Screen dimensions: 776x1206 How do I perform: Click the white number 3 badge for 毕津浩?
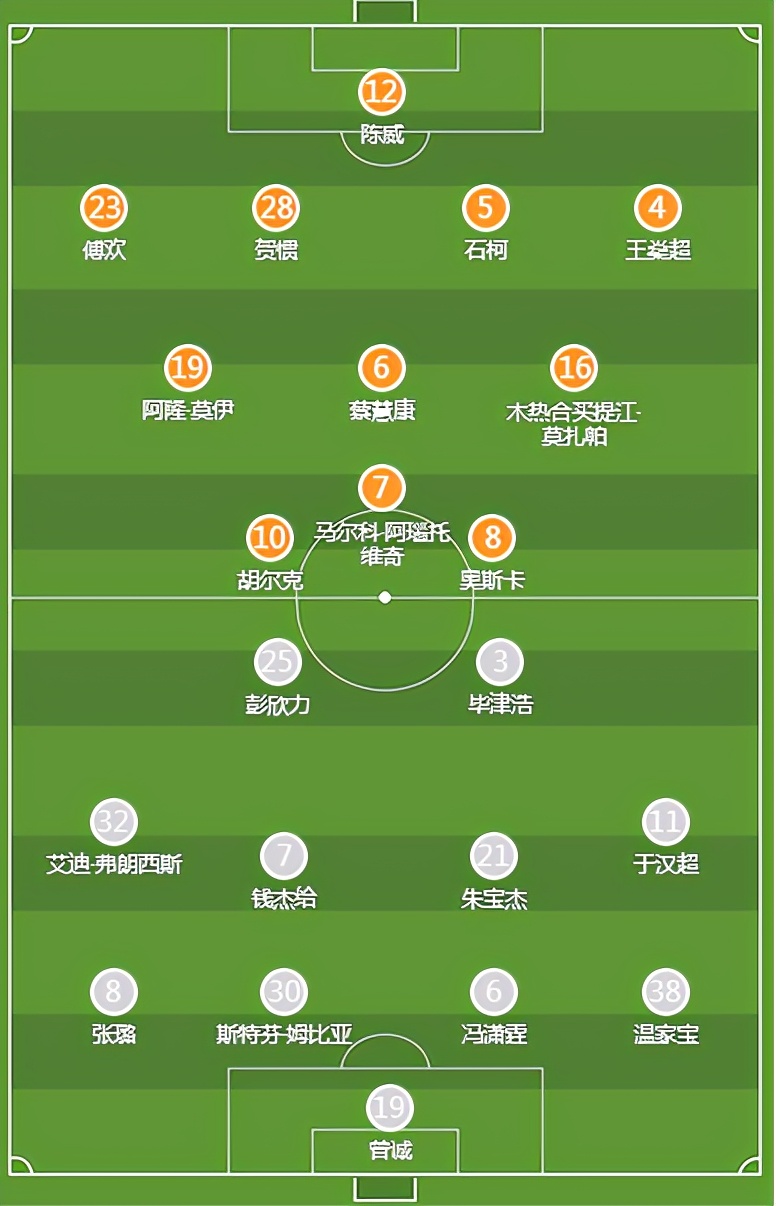point(500,662)
